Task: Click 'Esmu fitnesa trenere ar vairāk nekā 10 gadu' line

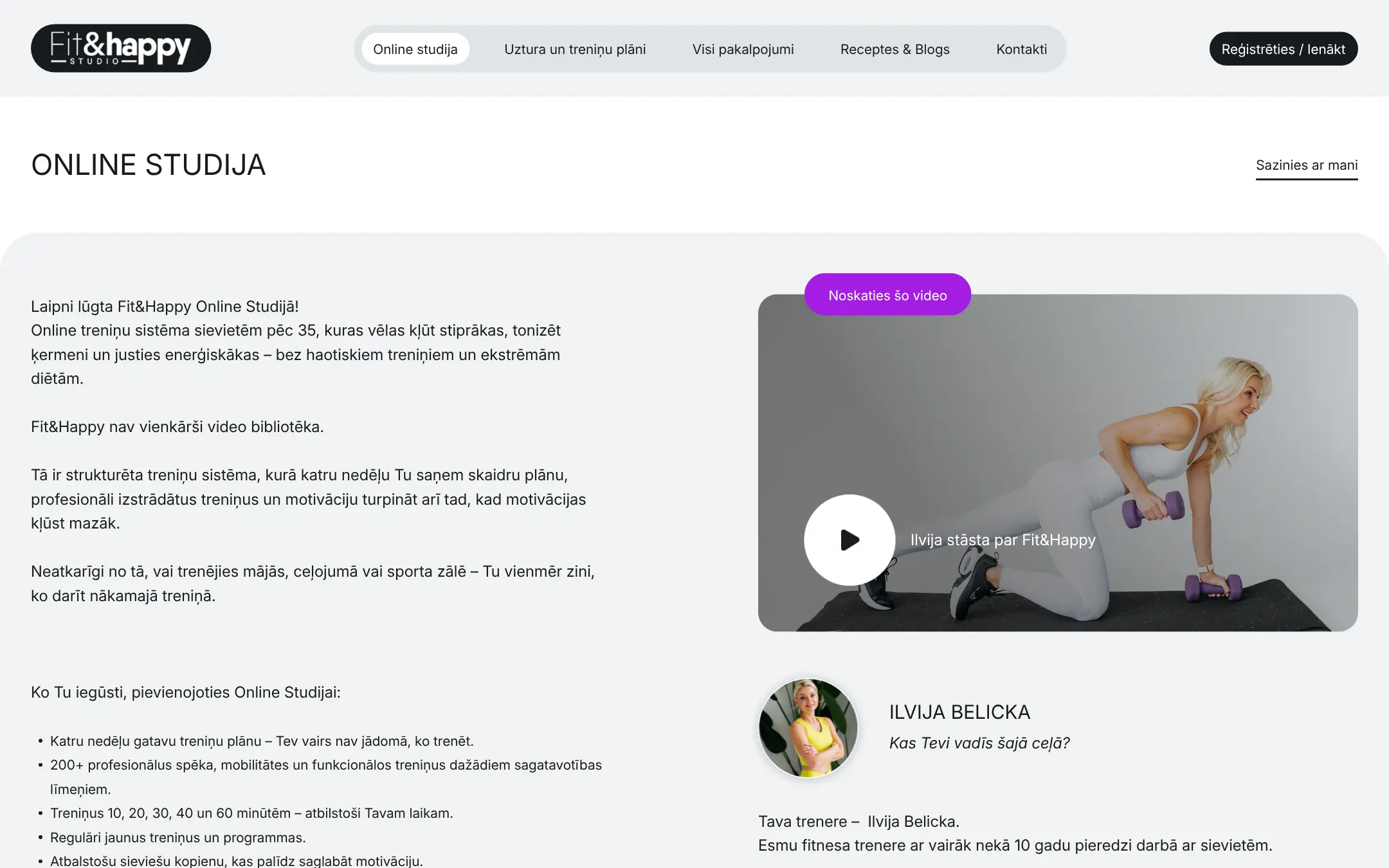Action: (1015, 845)
